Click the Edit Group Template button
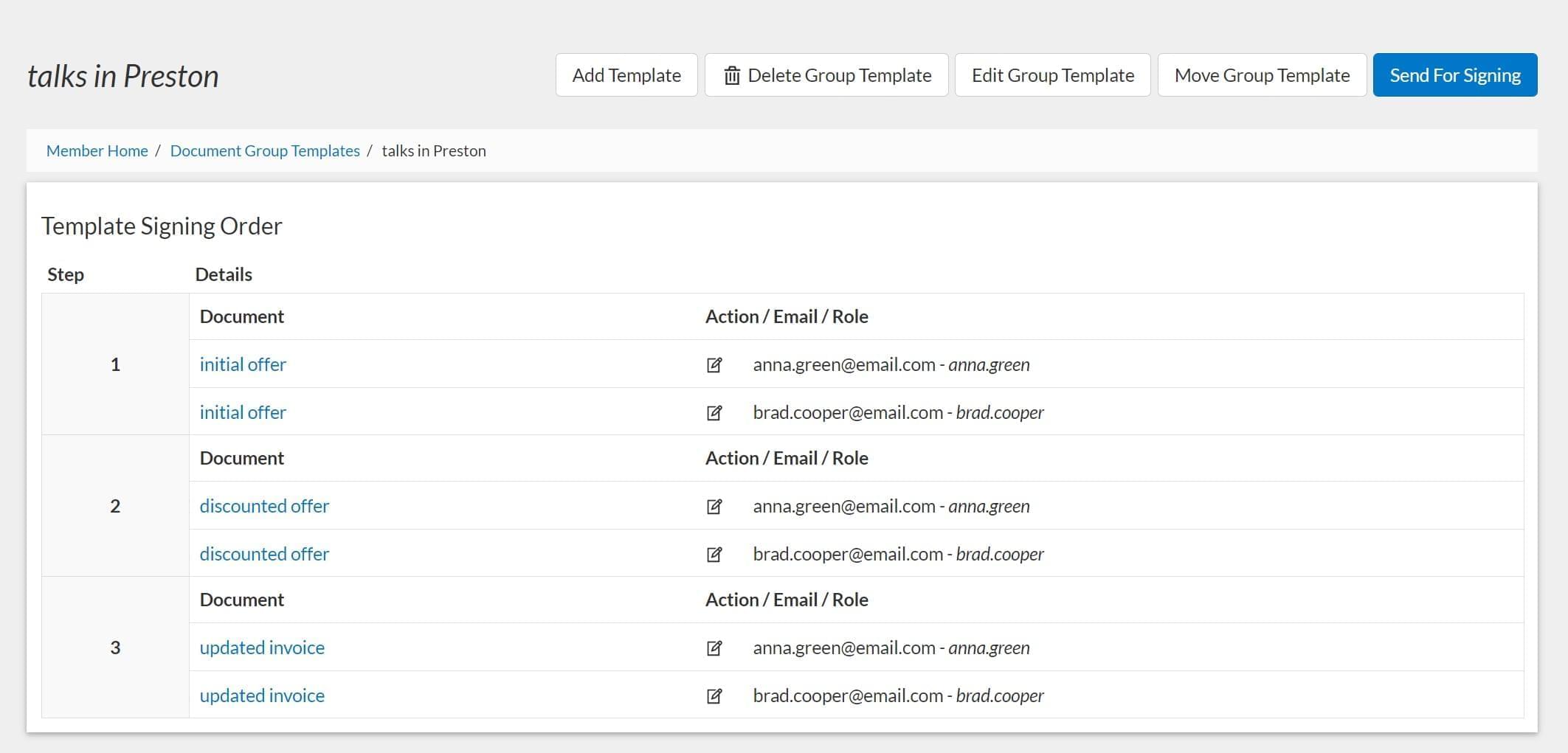Screen dimensions: 1568x753 [x=1052, y=74]
